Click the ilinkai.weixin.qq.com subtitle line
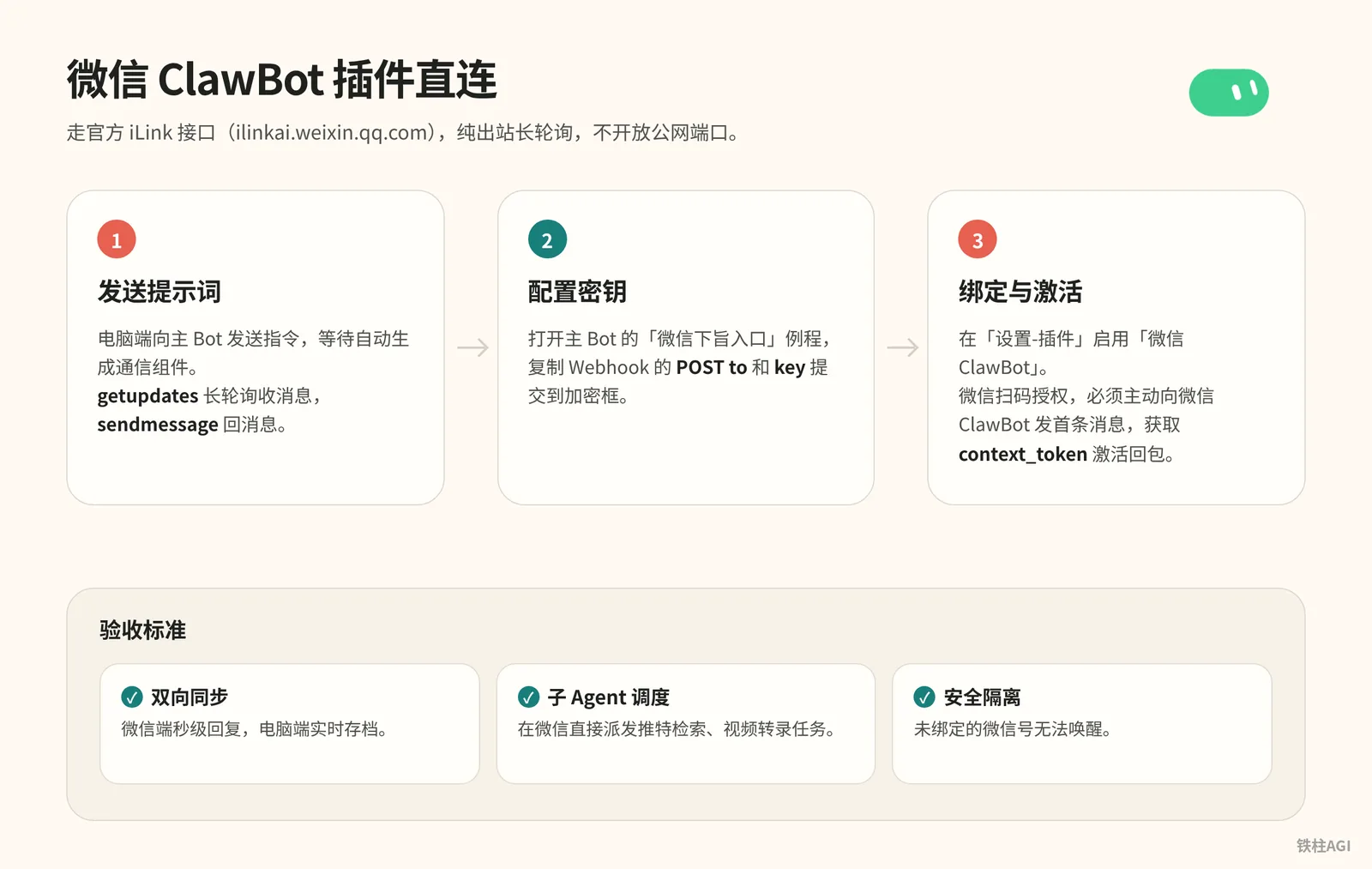This screenshot has width=1372, height=869. [403, 133]
